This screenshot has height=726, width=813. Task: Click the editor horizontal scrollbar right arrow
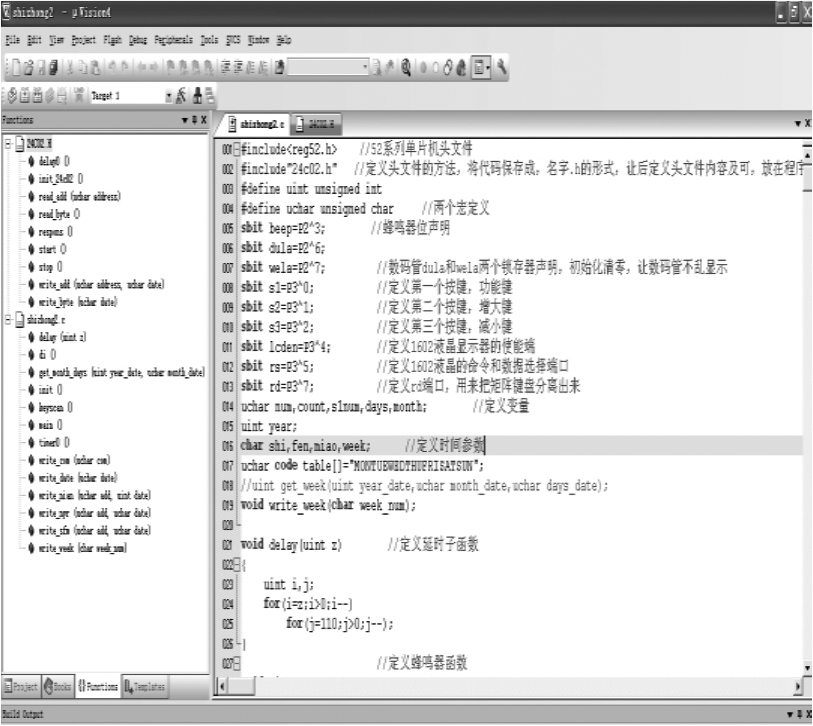(798, 687)
